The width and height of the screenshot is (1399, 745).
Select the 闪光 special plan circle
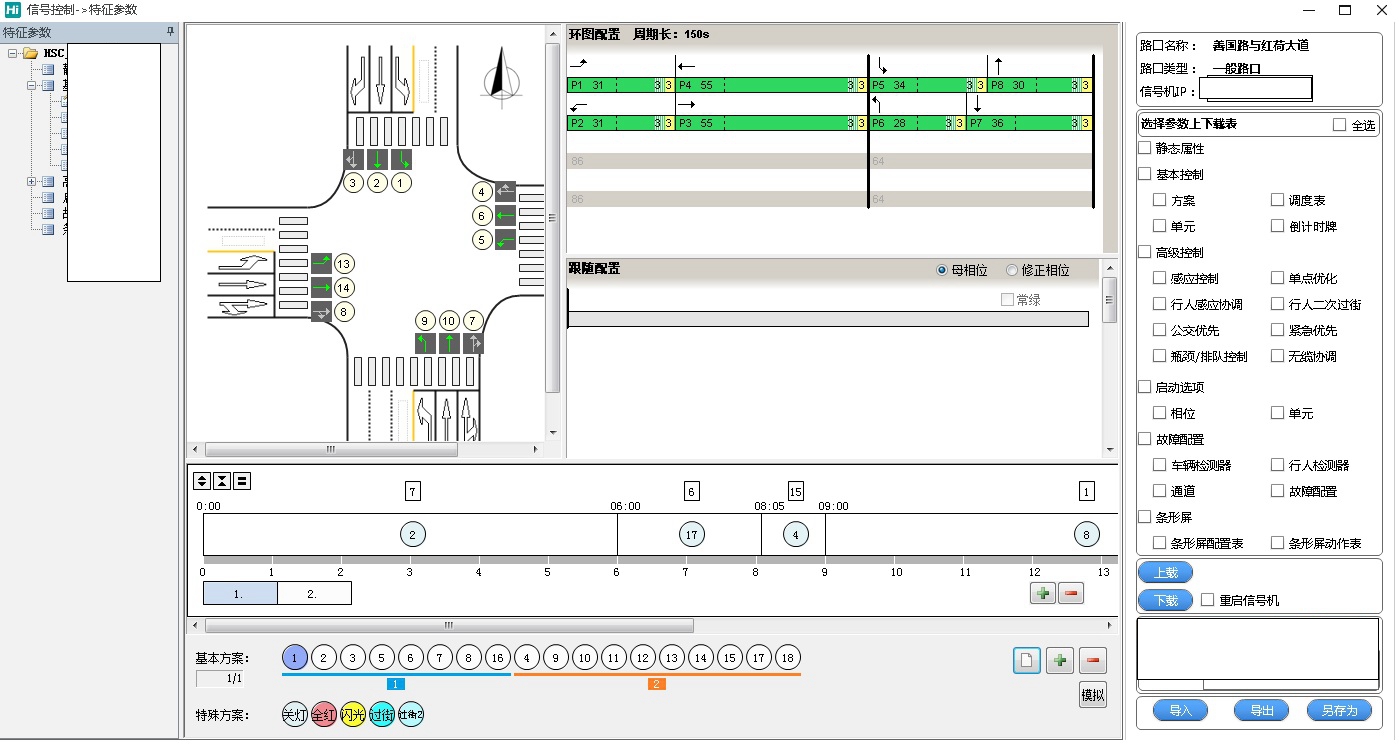353,715
